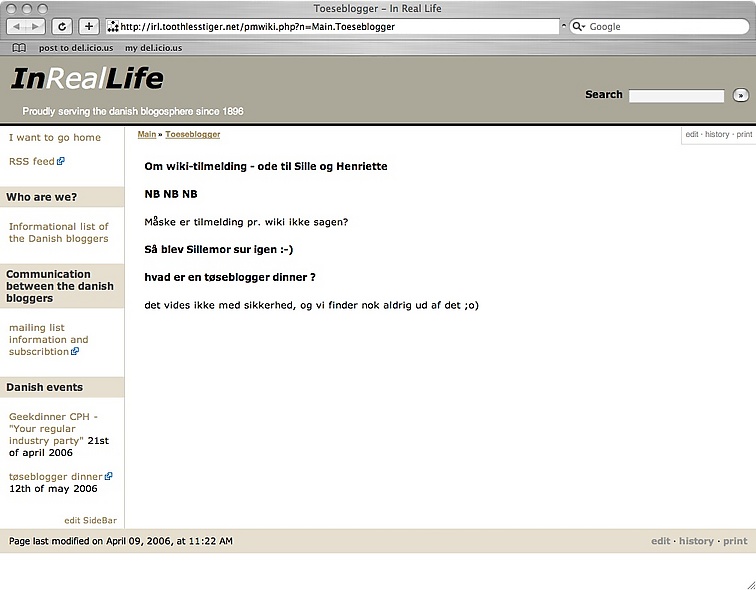
Task: Open the Google search magnifier dropdown
Action: click(x=579, y=27)
